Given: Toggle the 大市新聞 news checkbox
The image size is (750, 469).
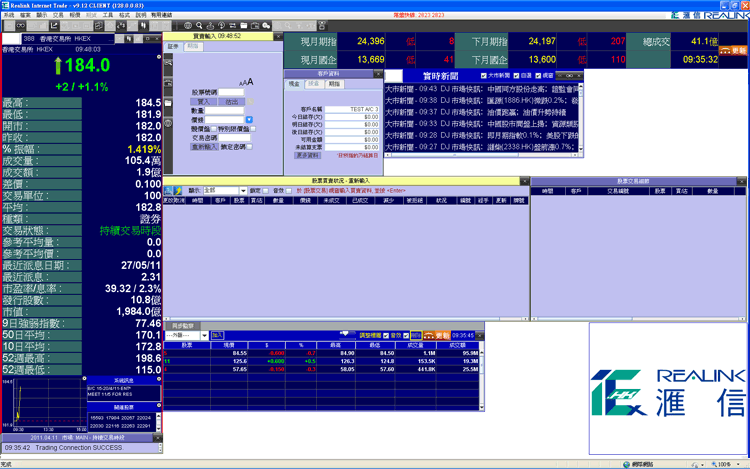Looking at the screenshot, I should [485, 75].
